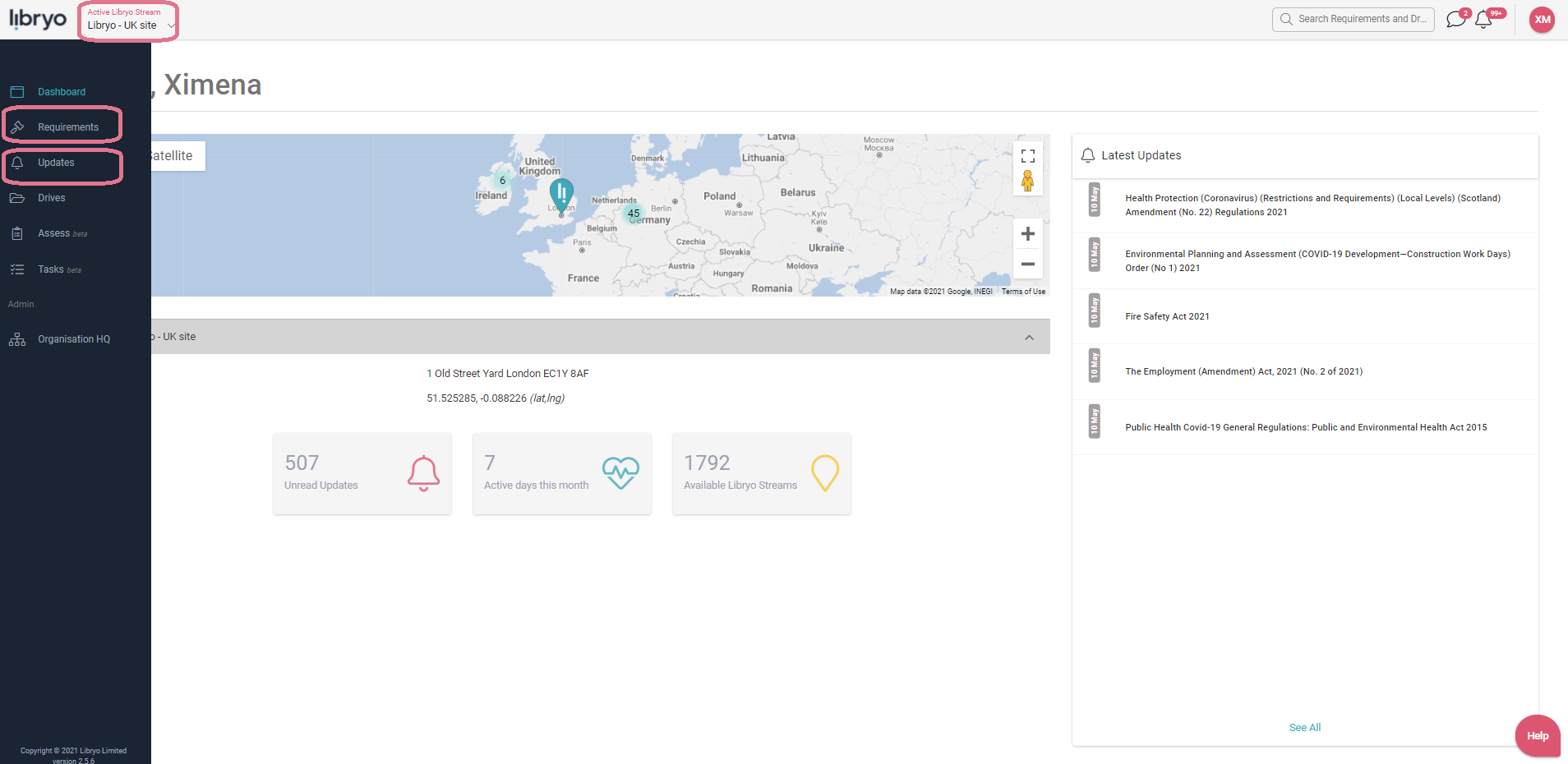Click the Requirements gavel icon
1568x764 pixels.
(x=17, y=127)
